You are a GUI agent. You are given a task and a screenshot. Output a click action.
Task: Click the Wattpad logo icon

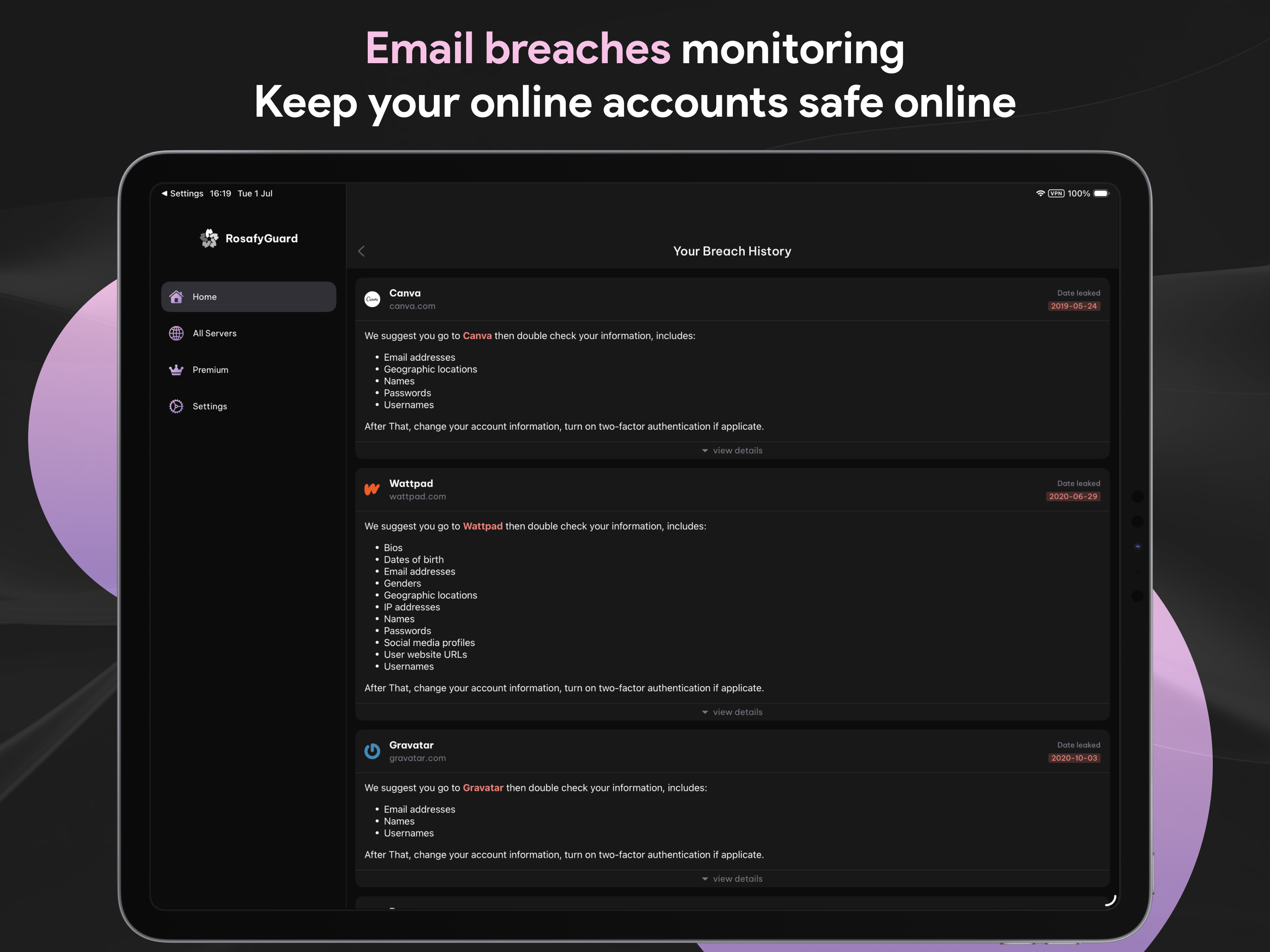click(372, 489)
